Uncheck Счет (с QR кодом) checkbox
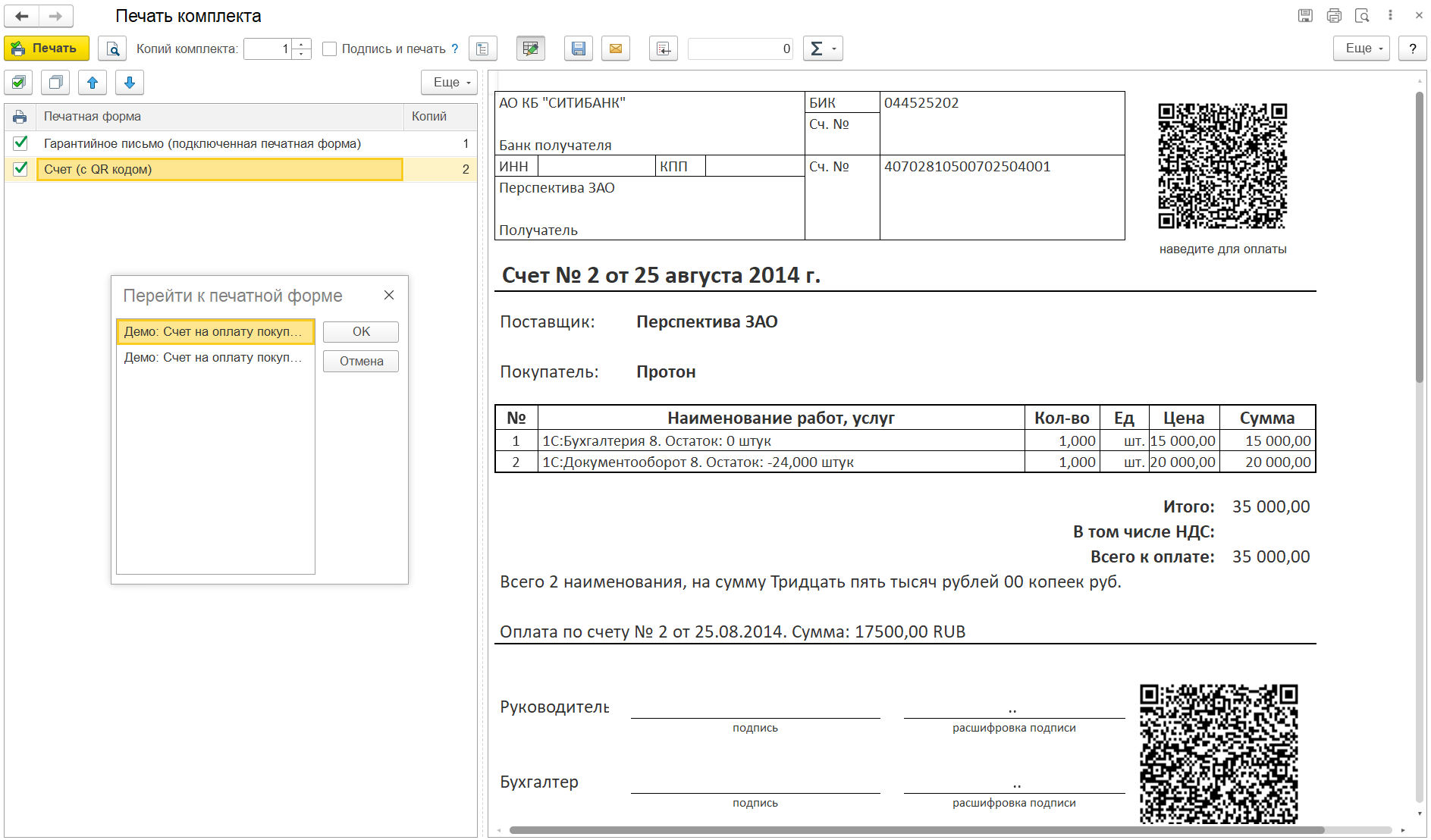The image size is (1431, 840). coord(20,168)
